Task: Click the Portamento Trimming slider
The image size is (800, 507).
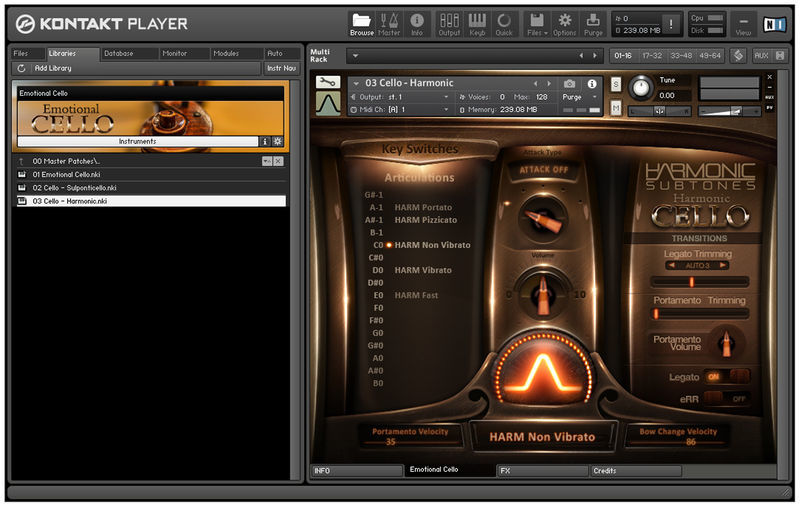Action: point(699,314)
